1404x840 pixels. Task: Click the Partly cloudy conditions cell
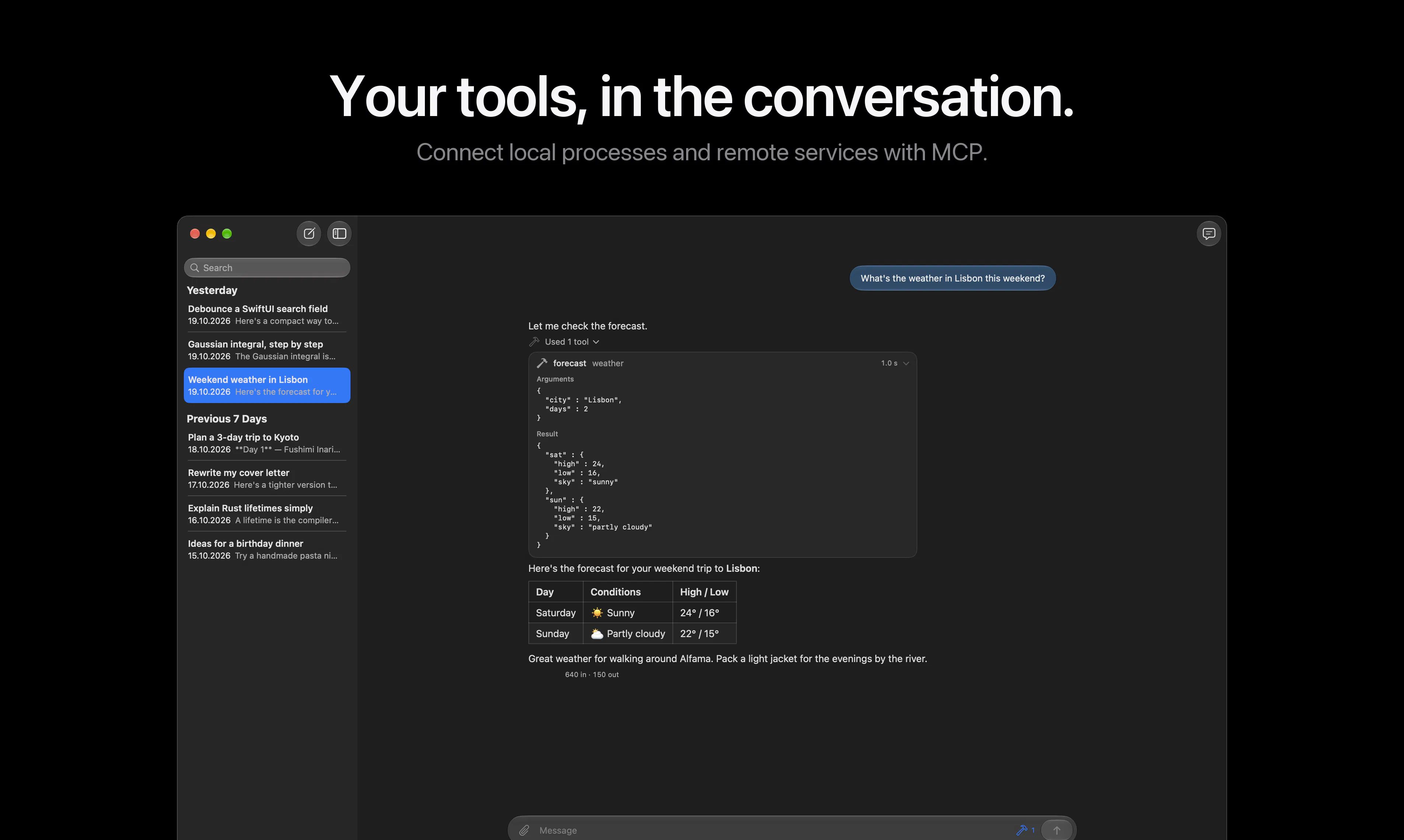point(628,633)
